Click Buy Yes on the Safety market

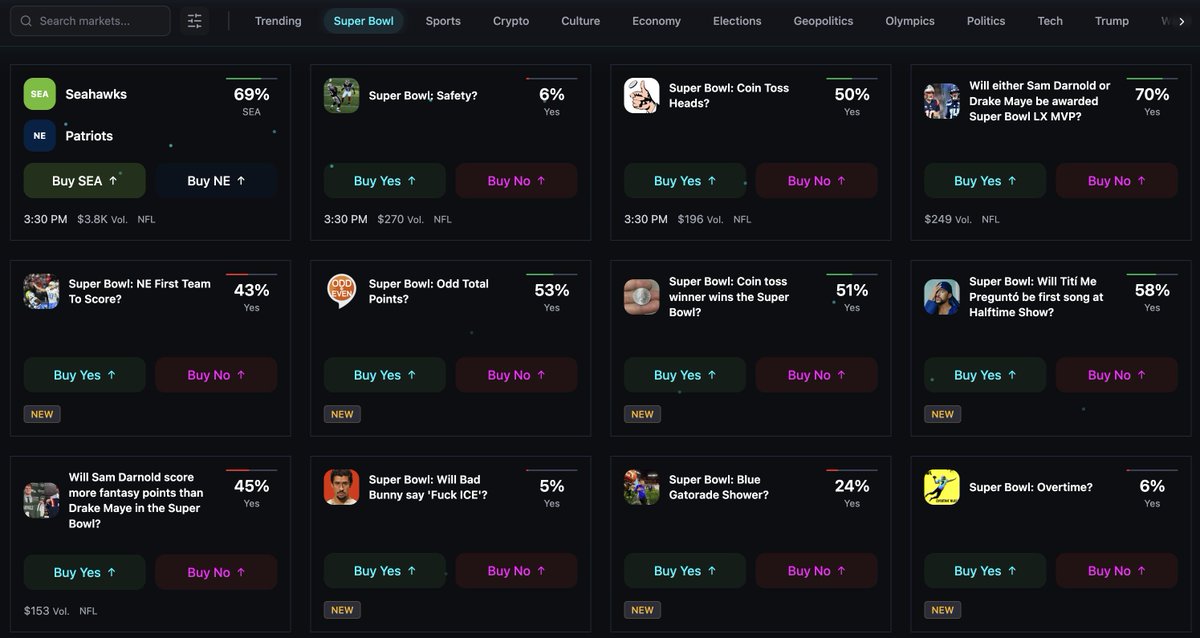pos(384,180)
